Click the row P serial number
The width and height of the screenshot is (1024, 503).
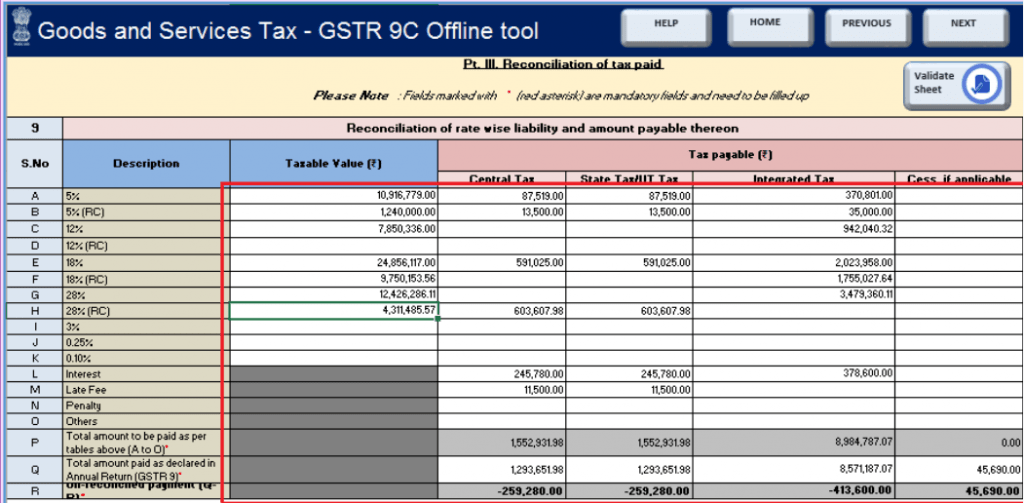[x=35, y=442]
